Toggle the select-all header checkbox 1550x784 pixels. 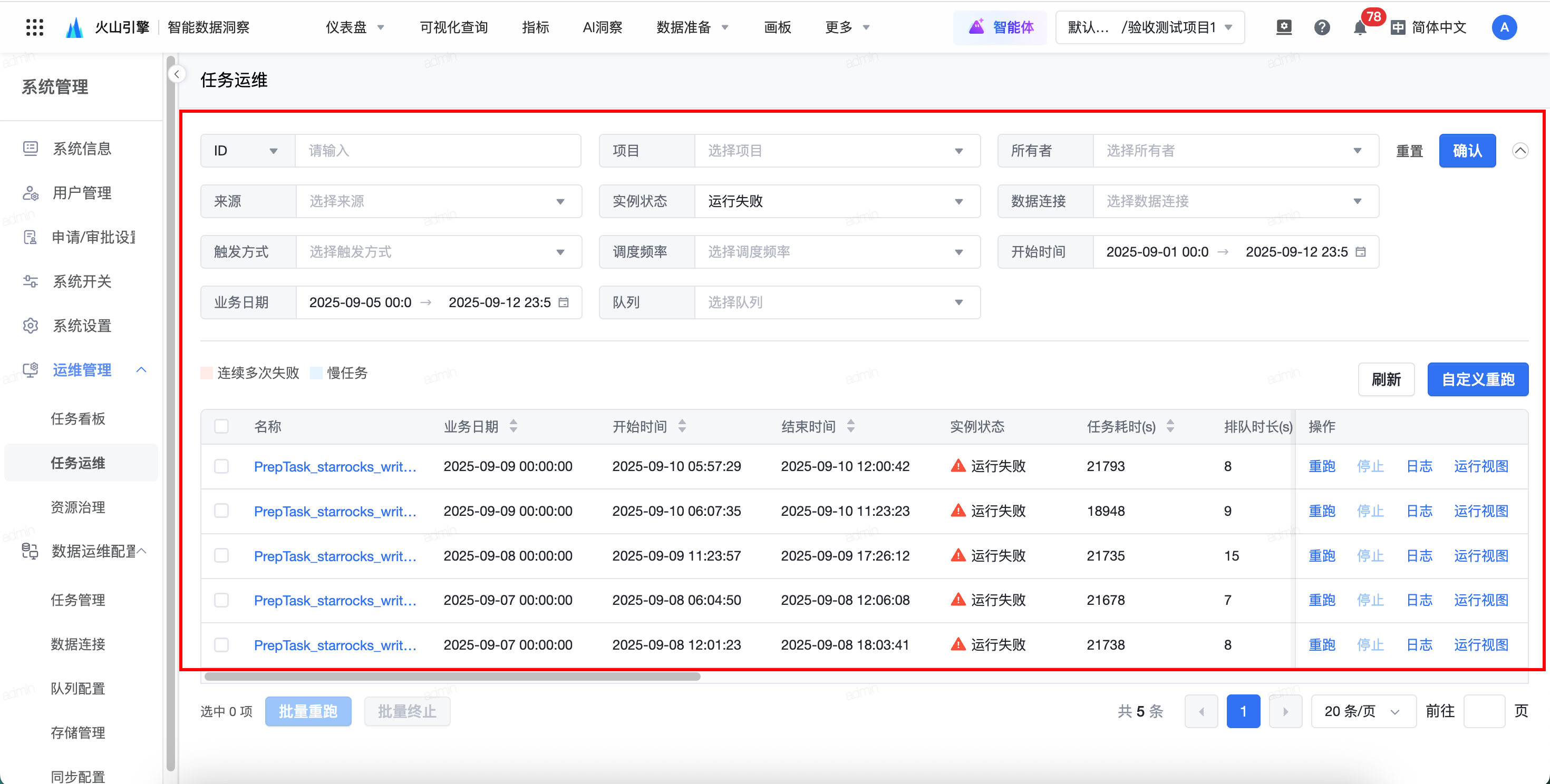coord(221,426)
